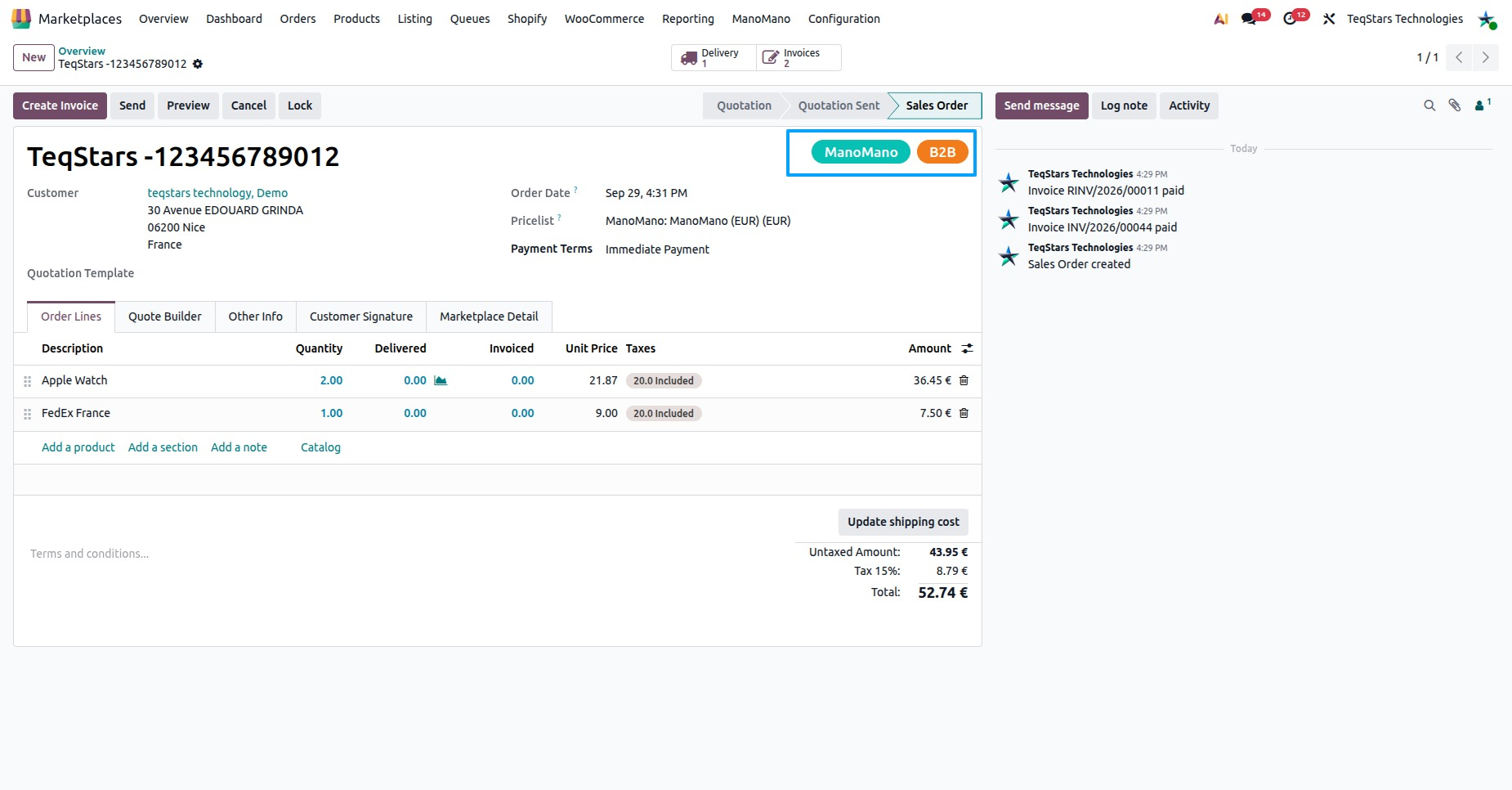Open the Catalog link
This screenshot has height=790, width=1512.
pos(320,447)
